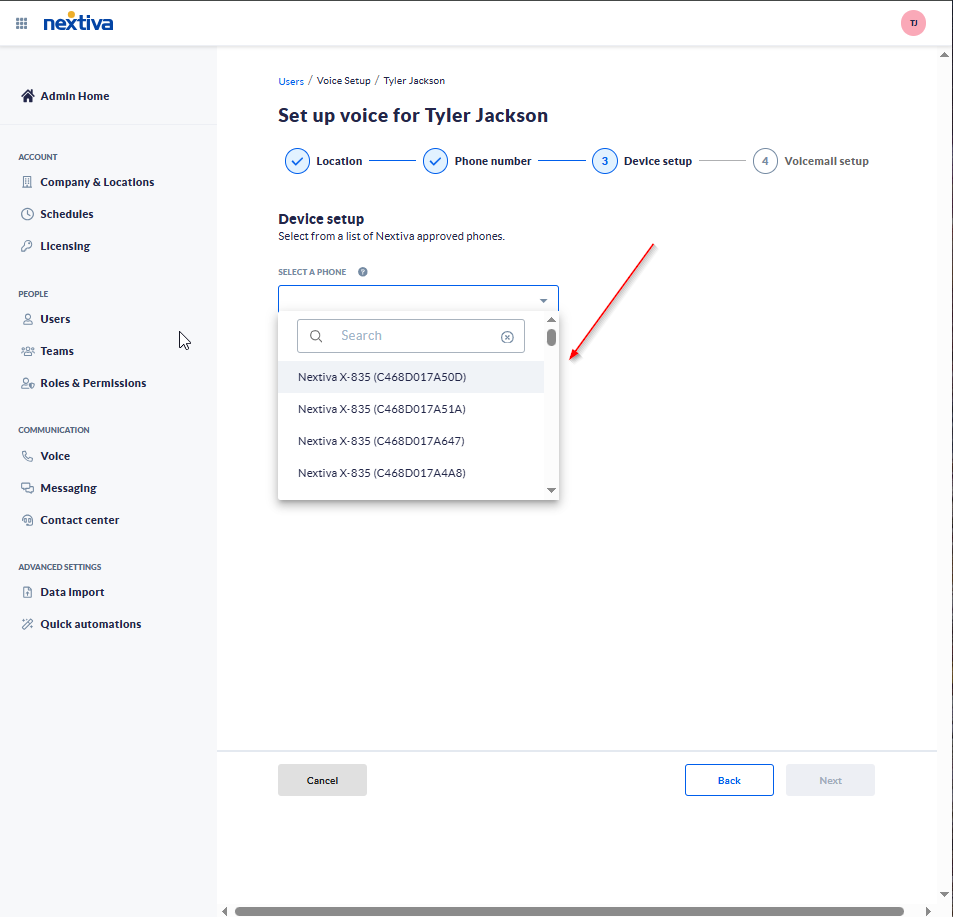Image resolution: width=953 pixels, height=917 pixels.
Task: Click the Back button
Action: (729, 780)
